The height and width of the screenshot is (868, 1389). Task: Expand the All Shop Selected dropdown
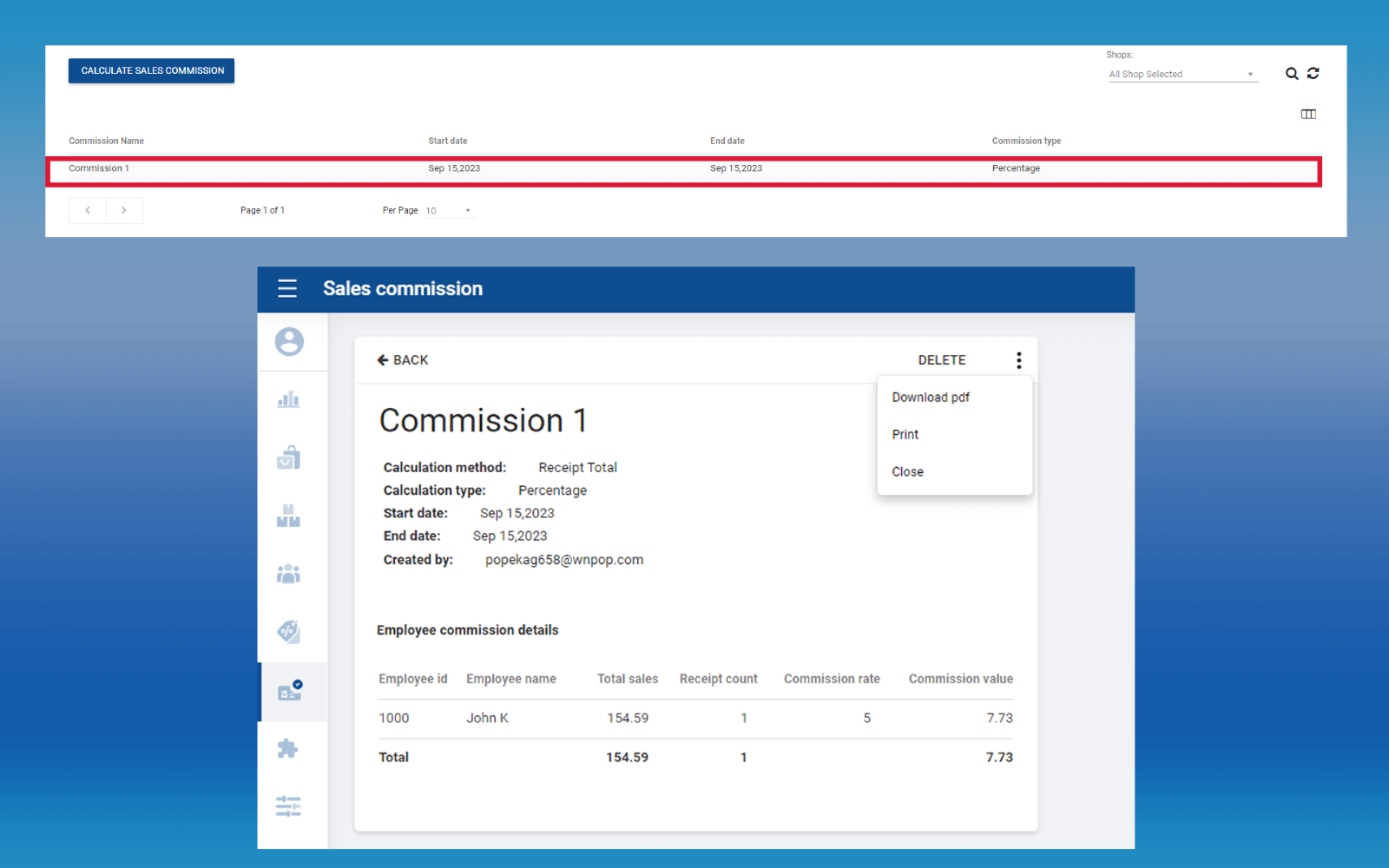click(x=1182, y=75)
